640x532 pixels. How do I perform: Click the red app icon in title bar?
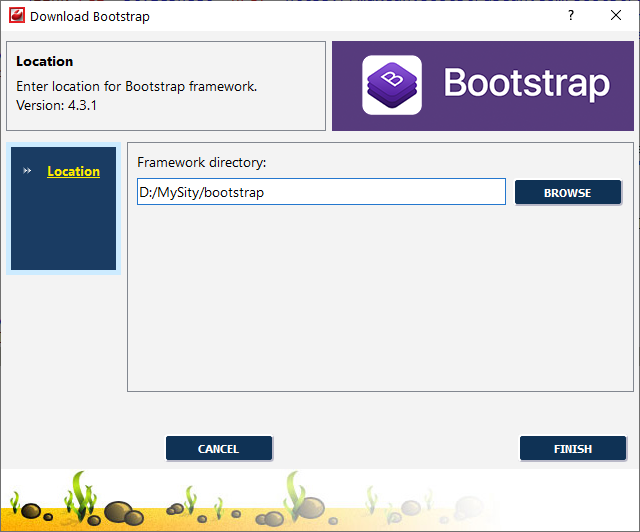[x=17, y=16]
